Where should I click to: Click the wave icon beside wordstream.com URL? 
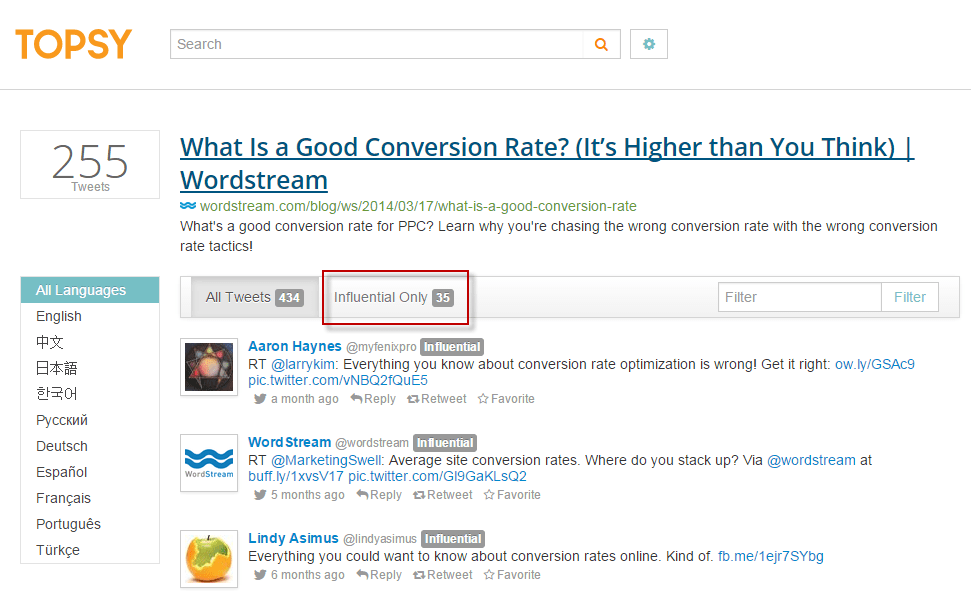coord(188,206)
